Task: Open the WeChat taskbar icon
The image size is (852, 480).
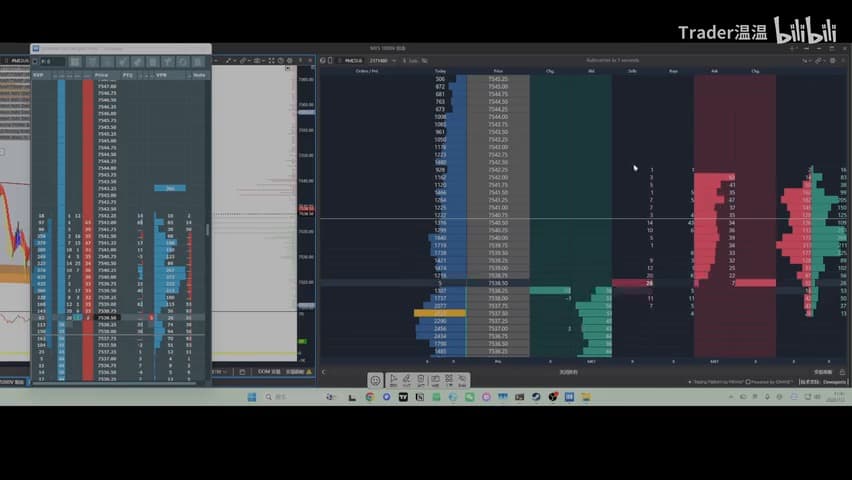Action: click(x=469, y=397)
